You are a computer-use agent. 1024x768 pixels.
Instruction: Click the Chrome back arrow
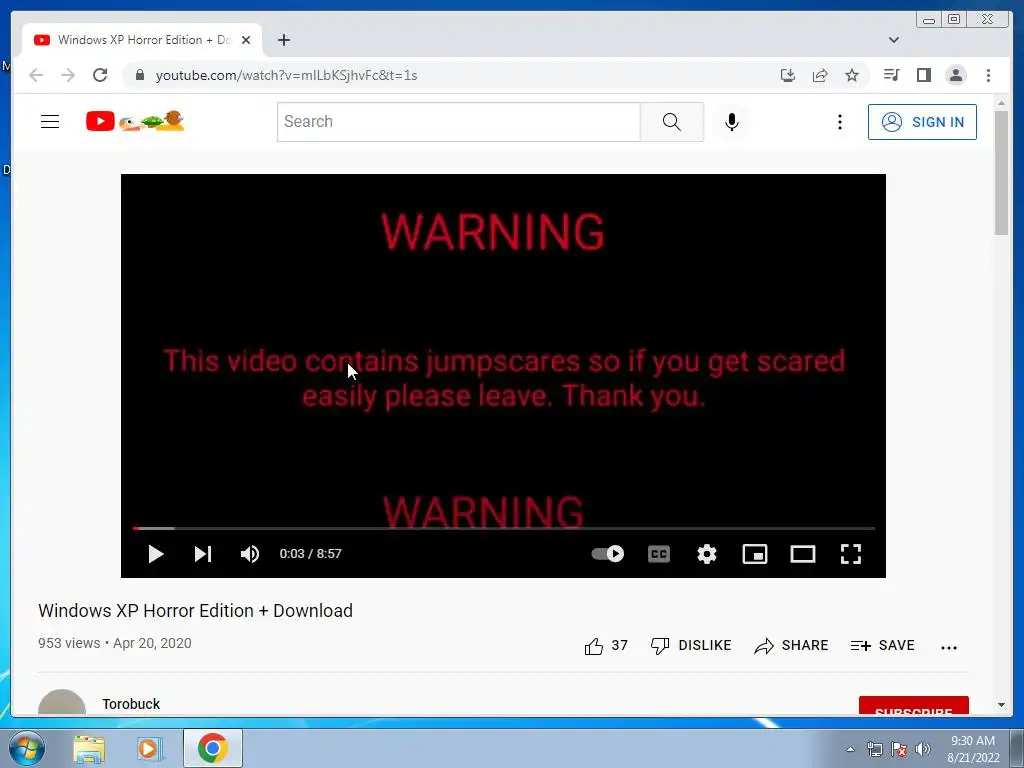(x=36, y=75)
